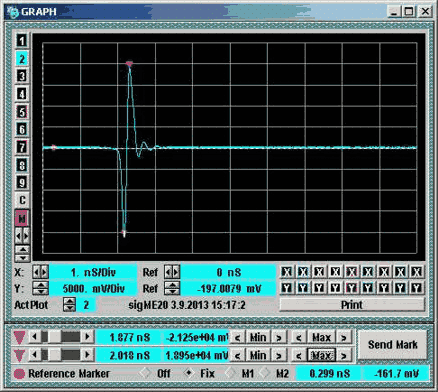Select plot channel 4 button
This screenshot has height=392, width=438.
22,94
